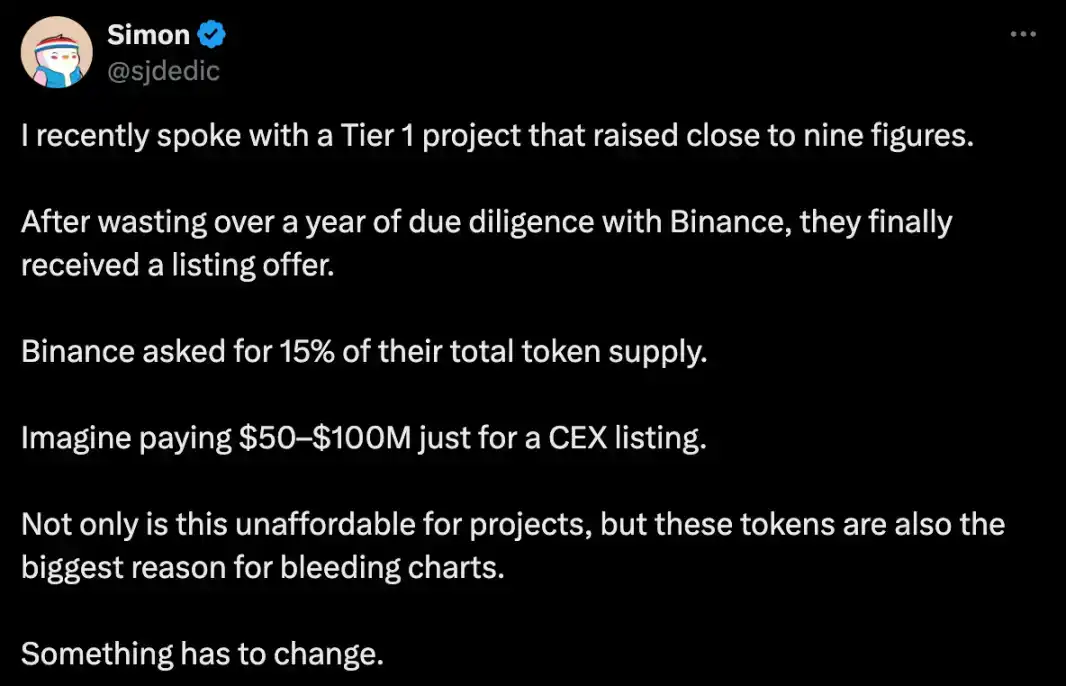1066x686 pixels.
Task: Open the three-dot more options menu
Action: 1023,35
